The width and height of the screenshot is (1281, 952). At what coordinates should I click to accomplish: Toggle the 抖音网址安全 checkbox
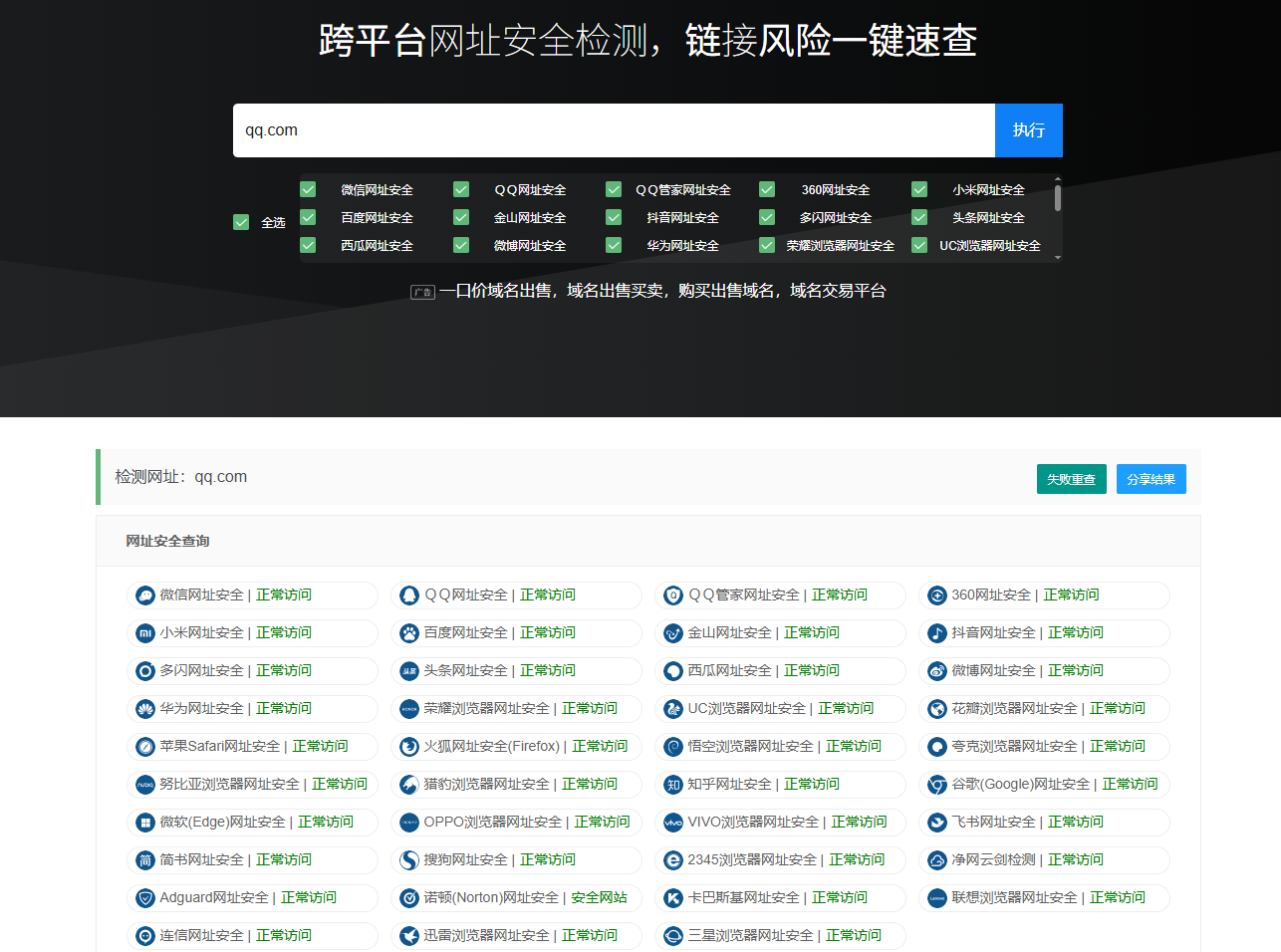[614, 217]
